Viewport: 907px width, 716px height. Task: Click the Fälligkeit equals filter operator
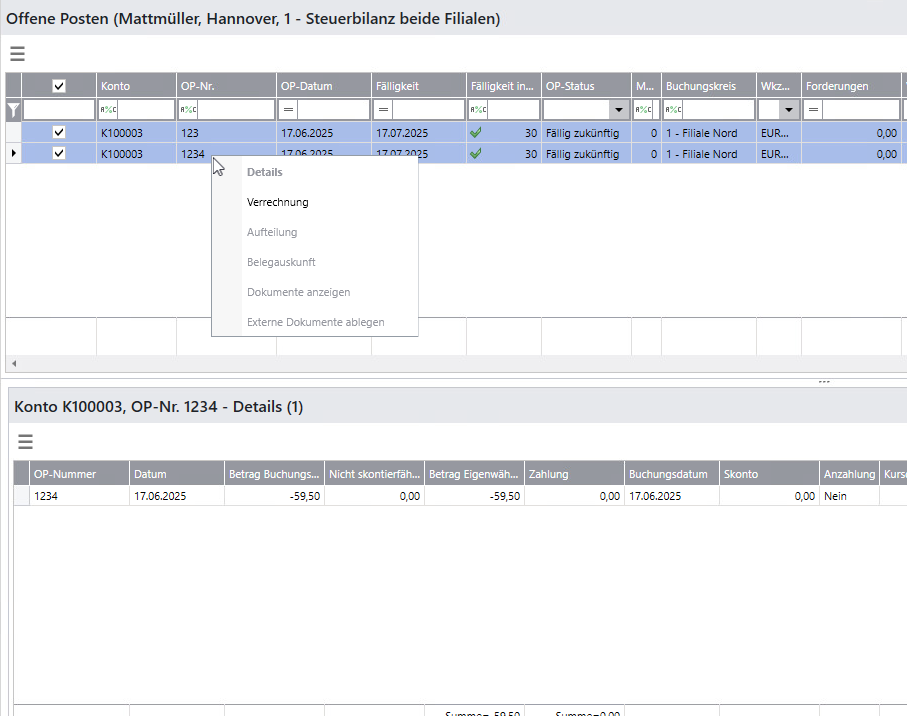tap(384, 110)
